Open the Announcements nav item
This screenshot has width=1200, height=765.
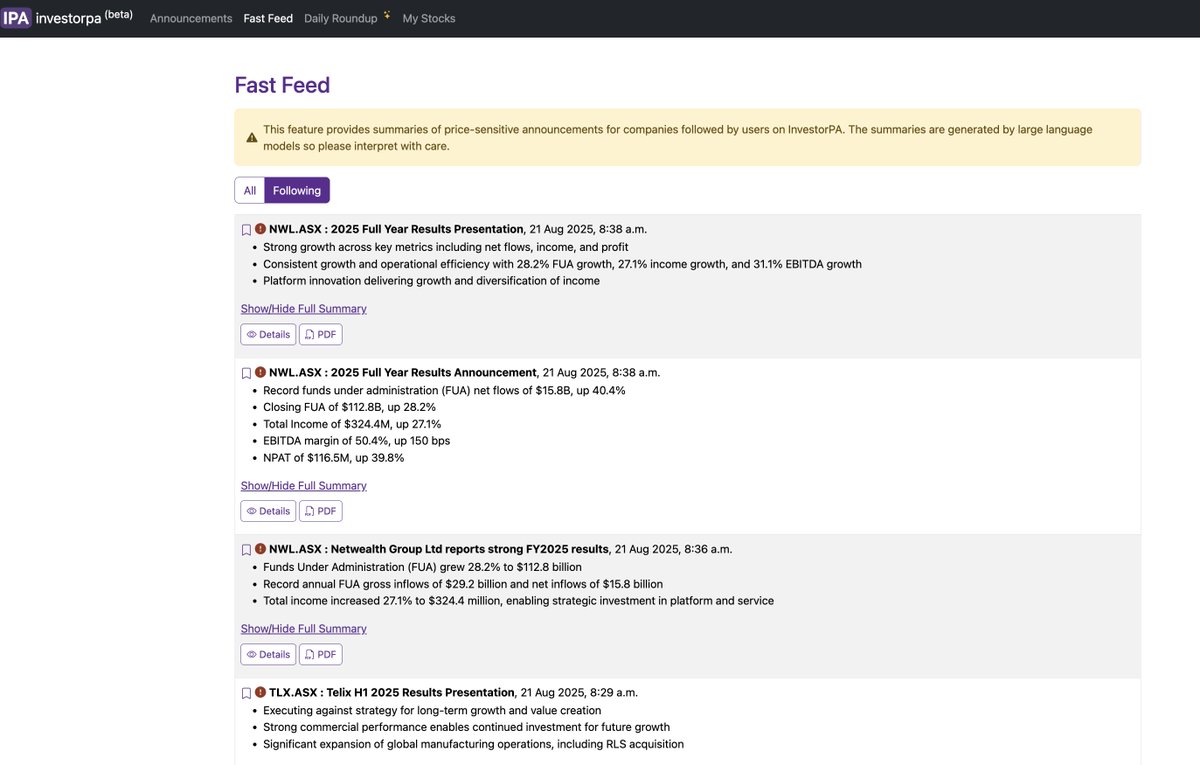point(191,18)
